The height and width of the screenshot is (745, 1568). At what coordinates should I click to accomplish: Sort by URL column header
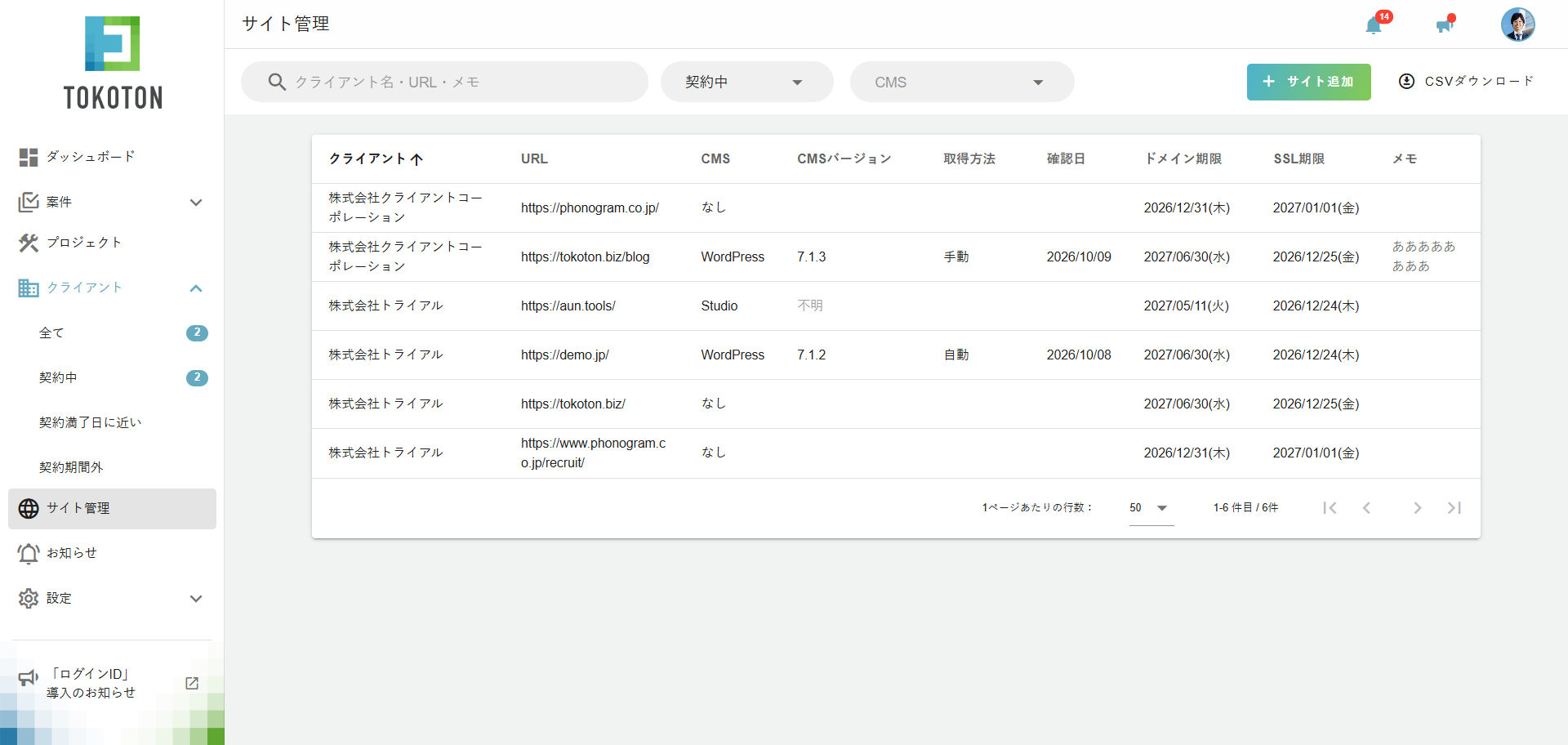click(534, 159)
